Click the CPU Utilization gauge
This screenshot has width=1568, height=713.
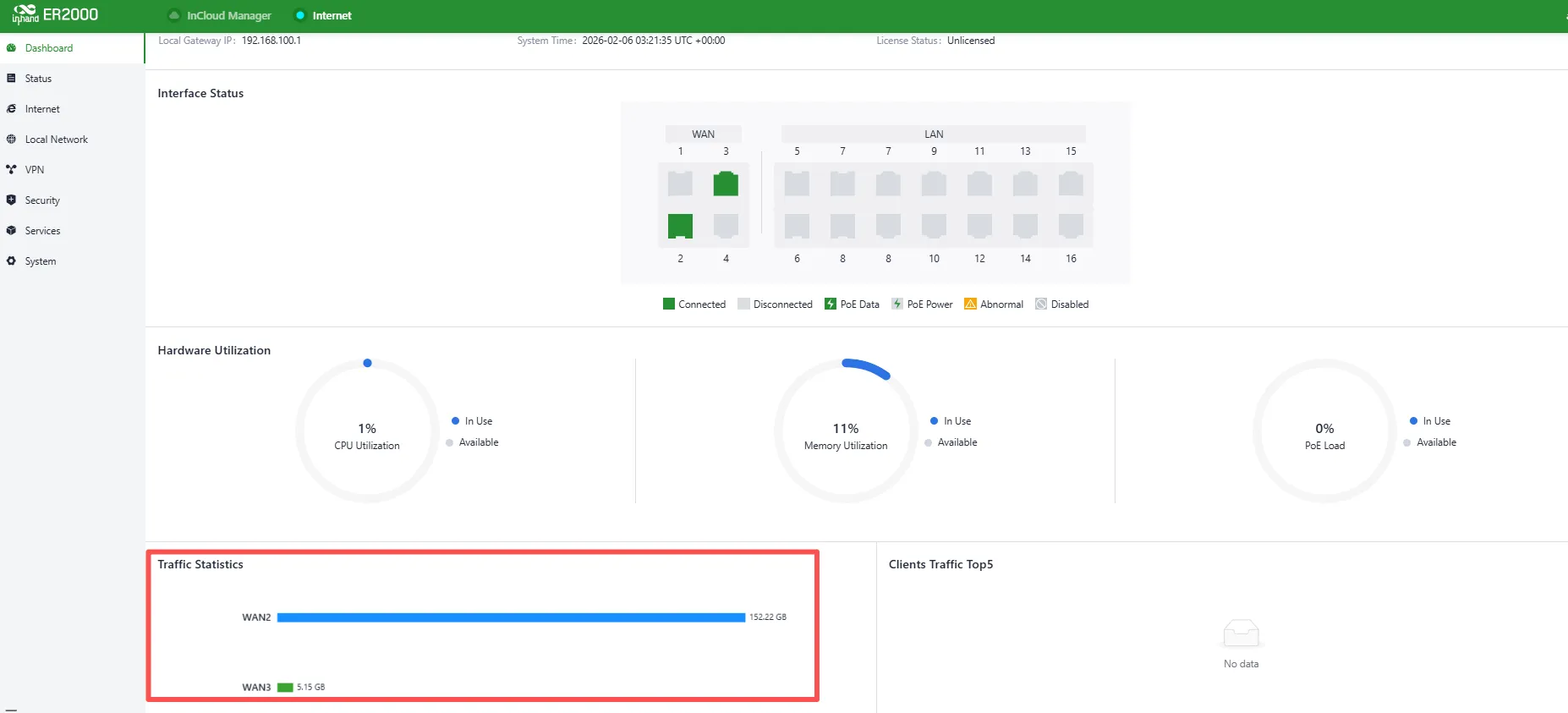pyautogui.click(x=367, y=431)
